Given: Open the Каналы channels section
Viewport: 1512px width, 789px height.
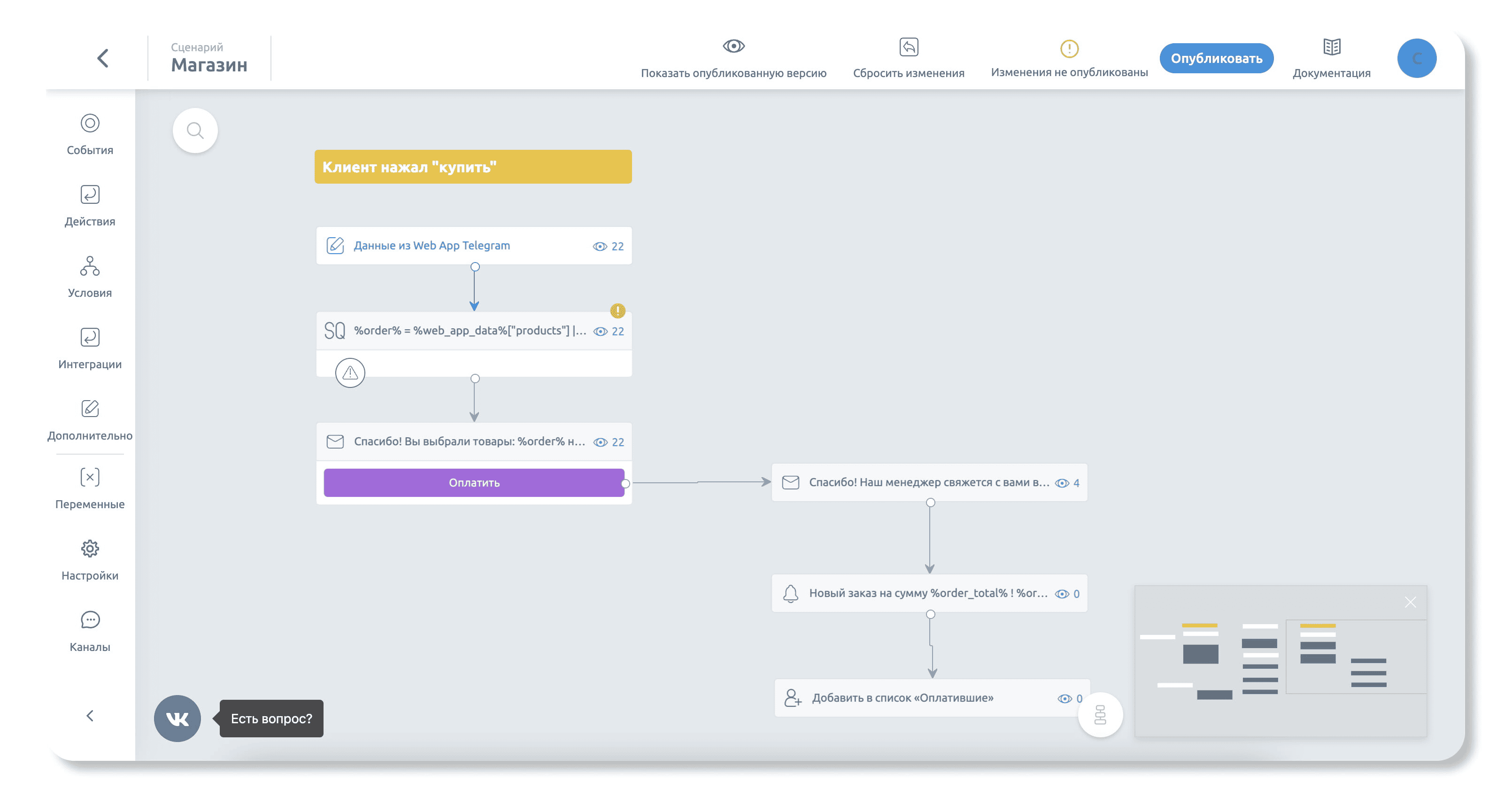Looking at the screenshot, I should point(90,630).
